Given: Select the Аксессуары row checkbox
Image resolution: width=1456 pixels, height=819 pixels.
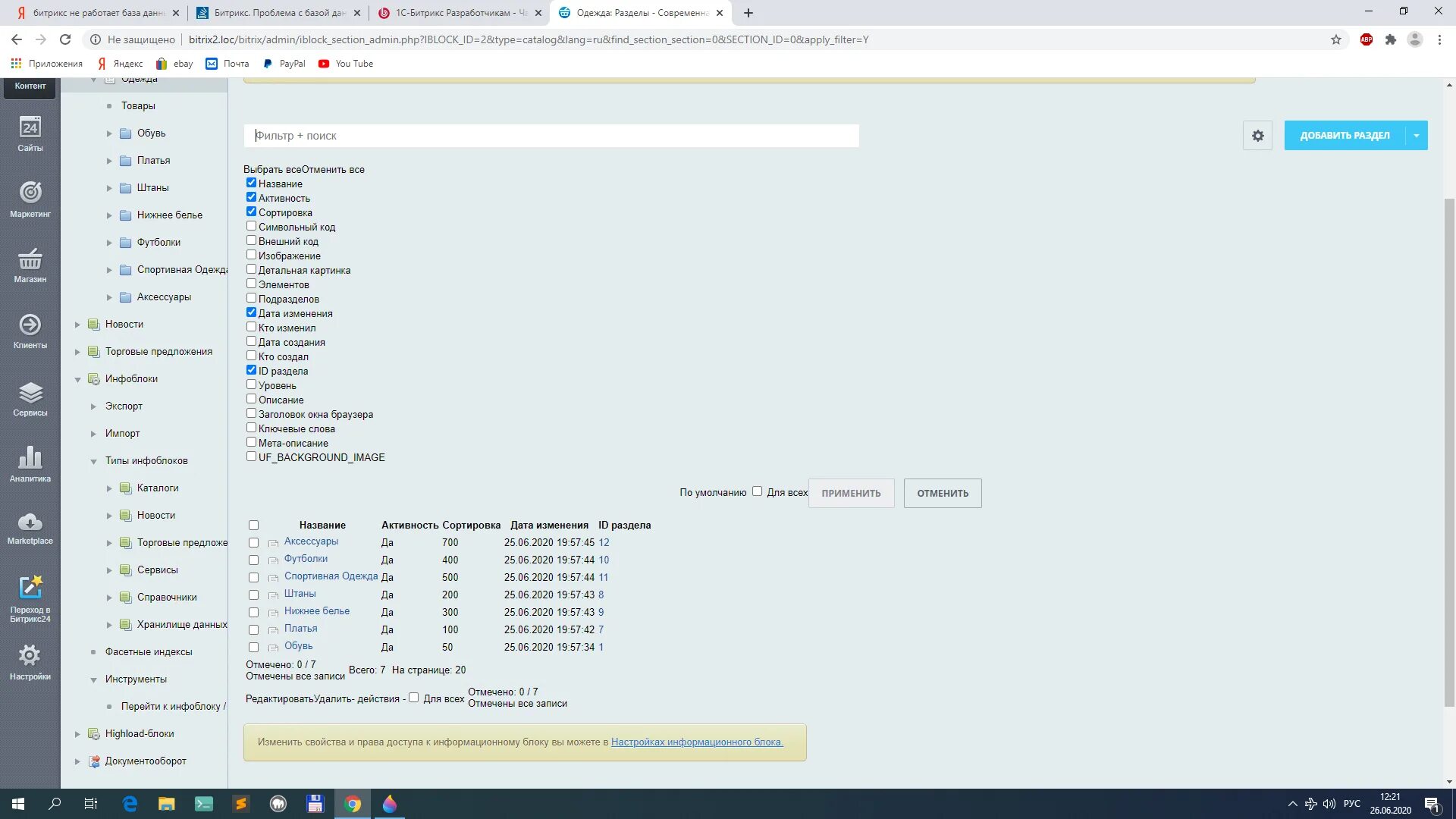Looking at the screenshot, I should click(253, 543).
